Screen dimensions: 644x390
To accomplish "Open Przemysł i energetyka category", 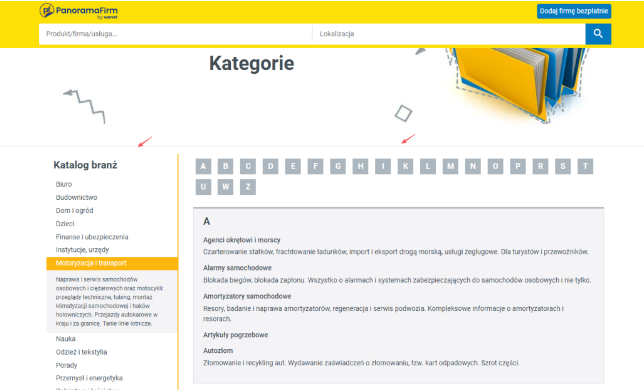I will 89,378.
